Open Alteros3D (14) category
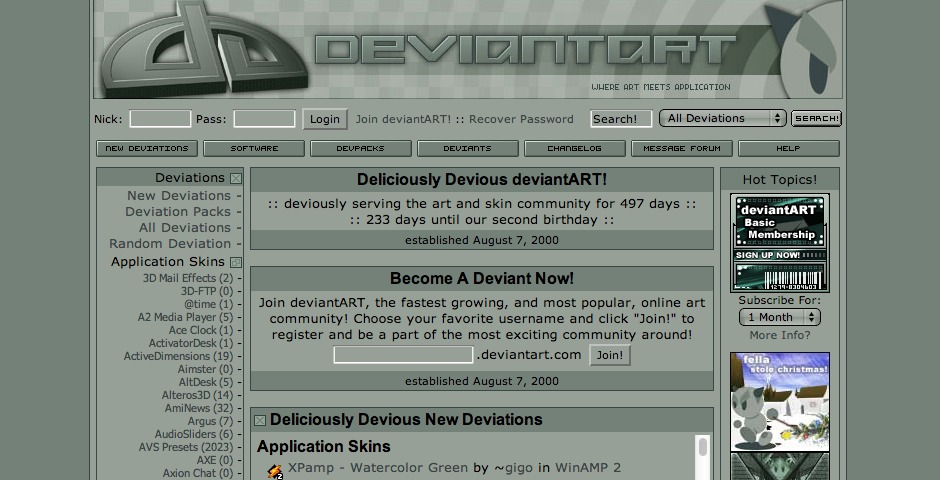940x480 pixels. click(197, 396)
